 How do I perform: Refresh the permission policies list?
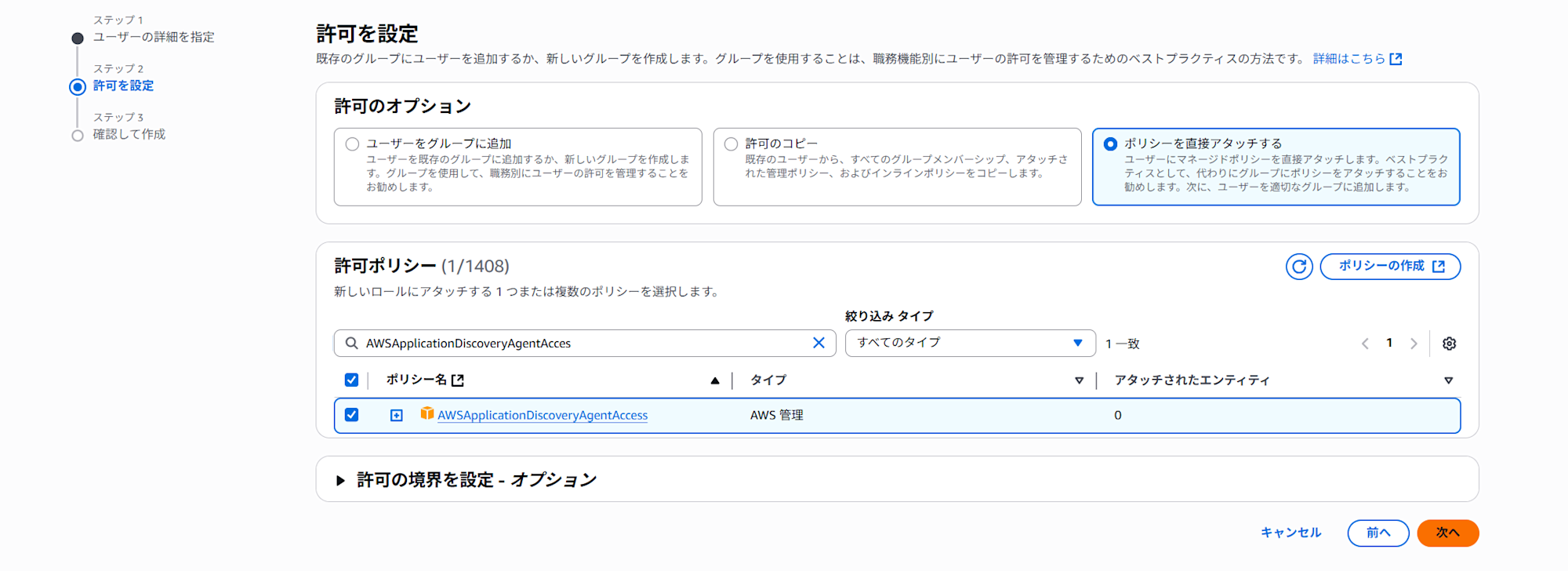[1299, 267]
